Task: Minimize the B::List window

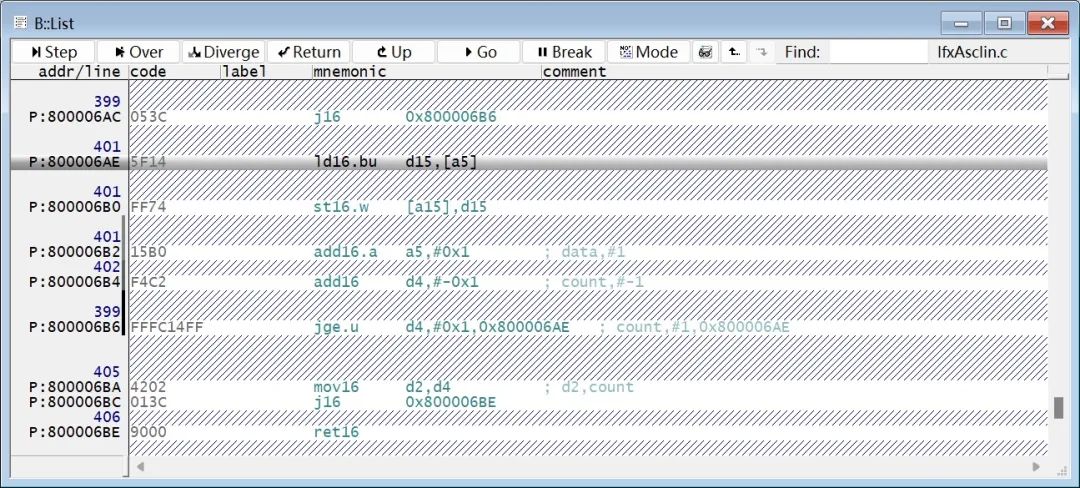Action: pos(961,23)
